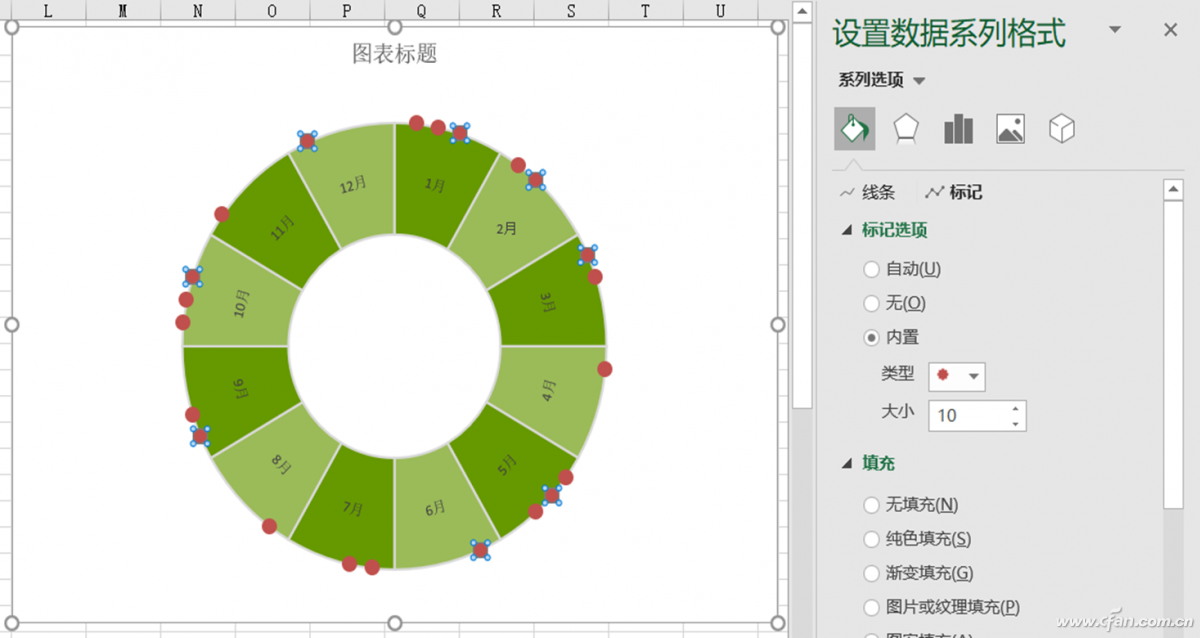Select column L header
This screenshot has height=638, width=1200.
48,10
